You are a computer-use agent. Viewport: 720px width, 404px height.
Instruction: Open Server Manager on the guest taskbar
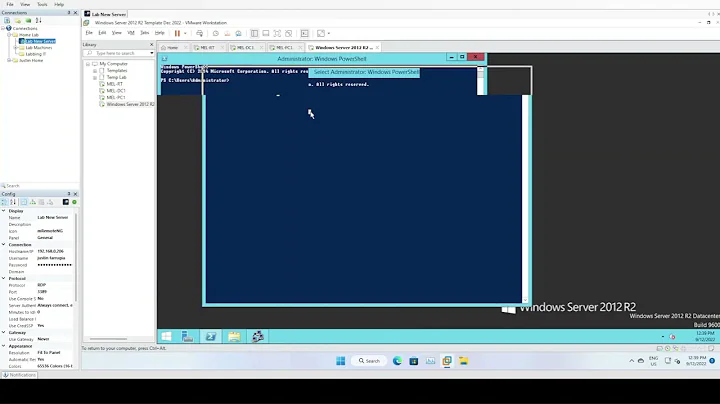[x=187, y=337]
